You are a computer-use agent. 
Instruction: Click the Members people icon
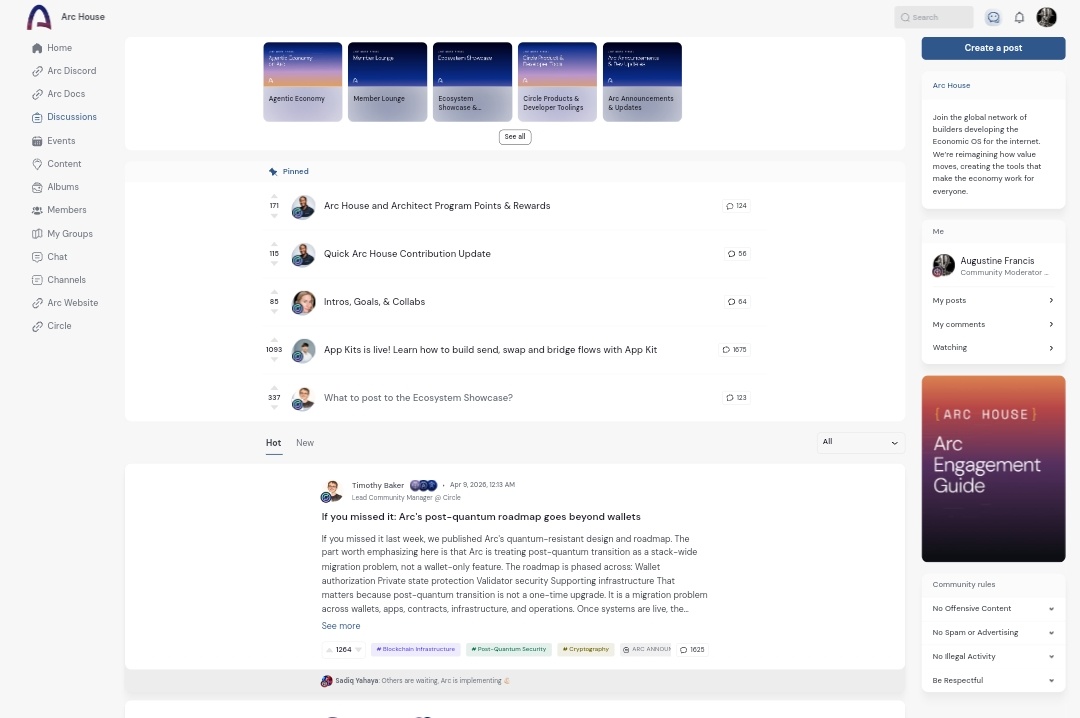click(37, 210)
